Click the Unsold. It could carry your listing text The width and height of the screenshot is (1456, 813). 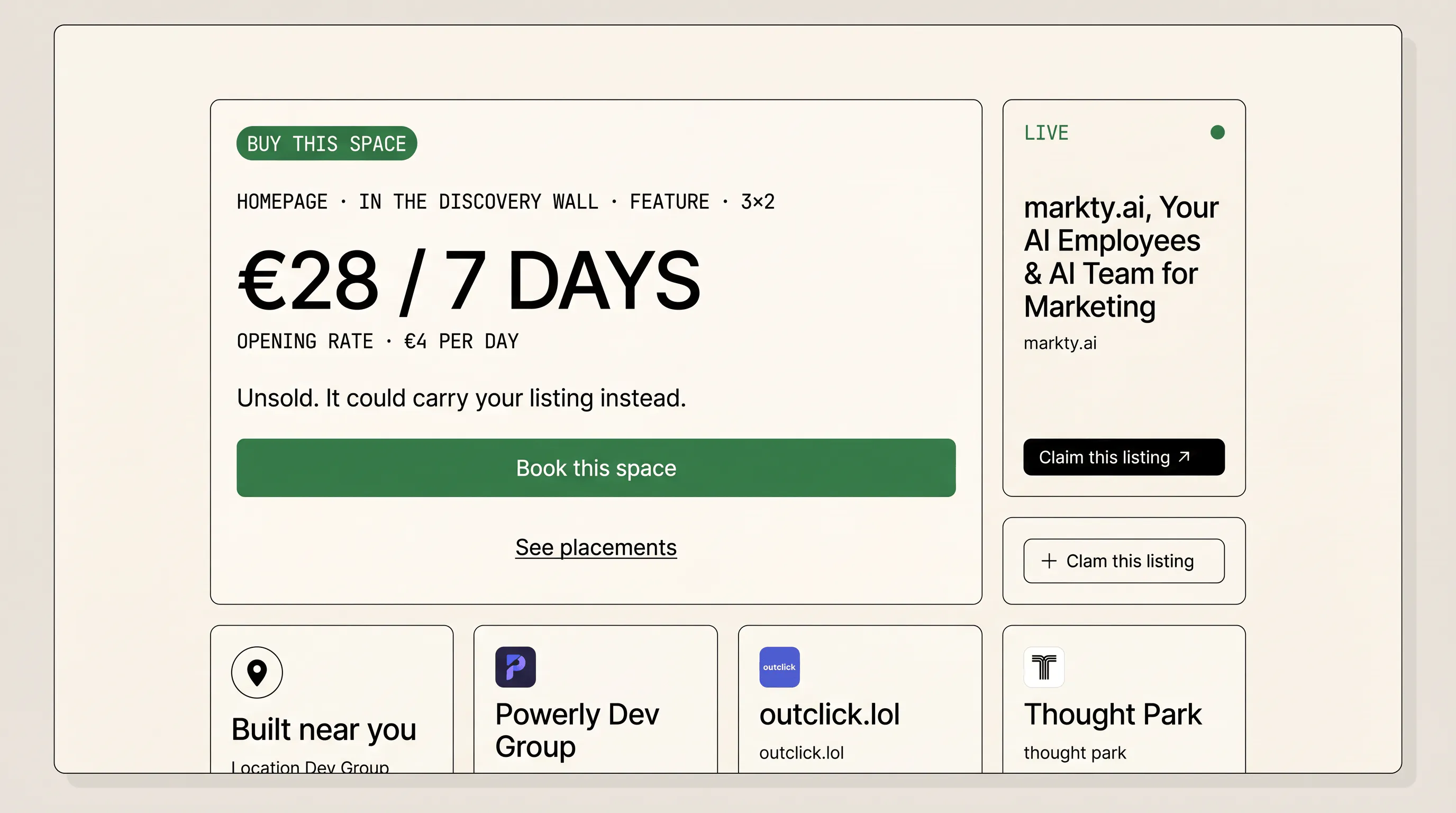click(461, 398)
